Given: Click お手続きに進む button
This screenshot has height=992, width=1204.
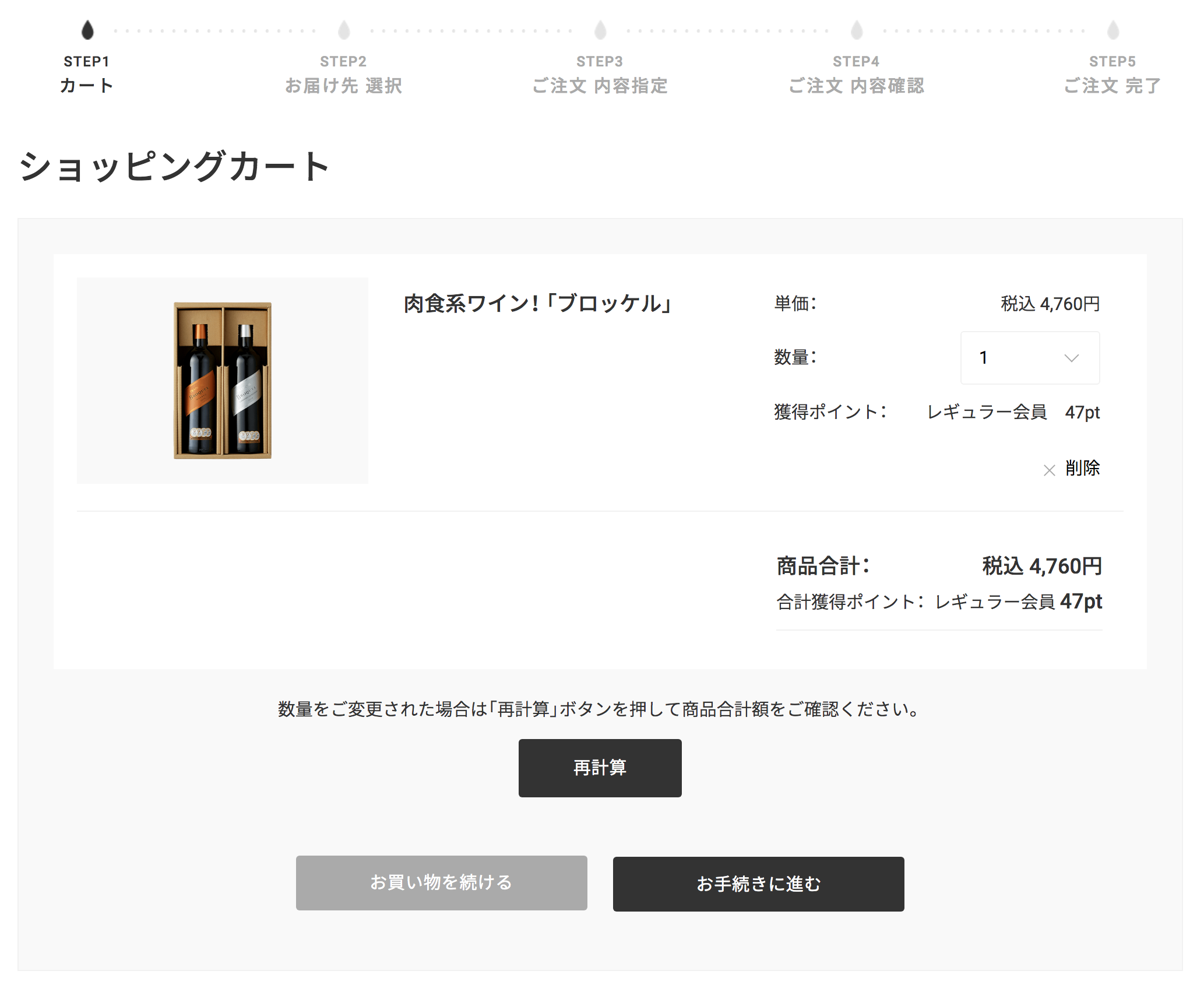Looking at the screenshot, I should coord(758,884).
